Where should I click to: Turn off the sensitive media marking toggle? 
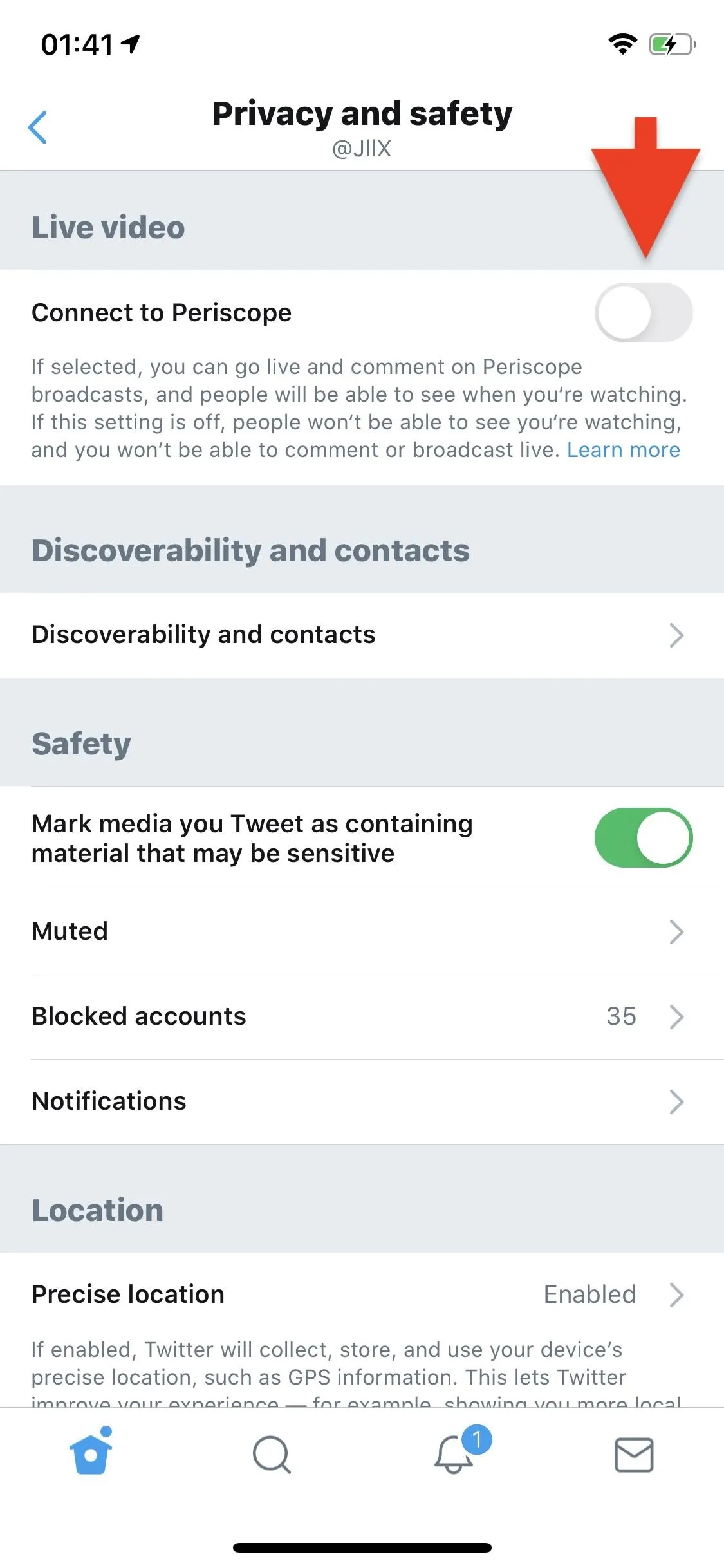coord(644,838)
